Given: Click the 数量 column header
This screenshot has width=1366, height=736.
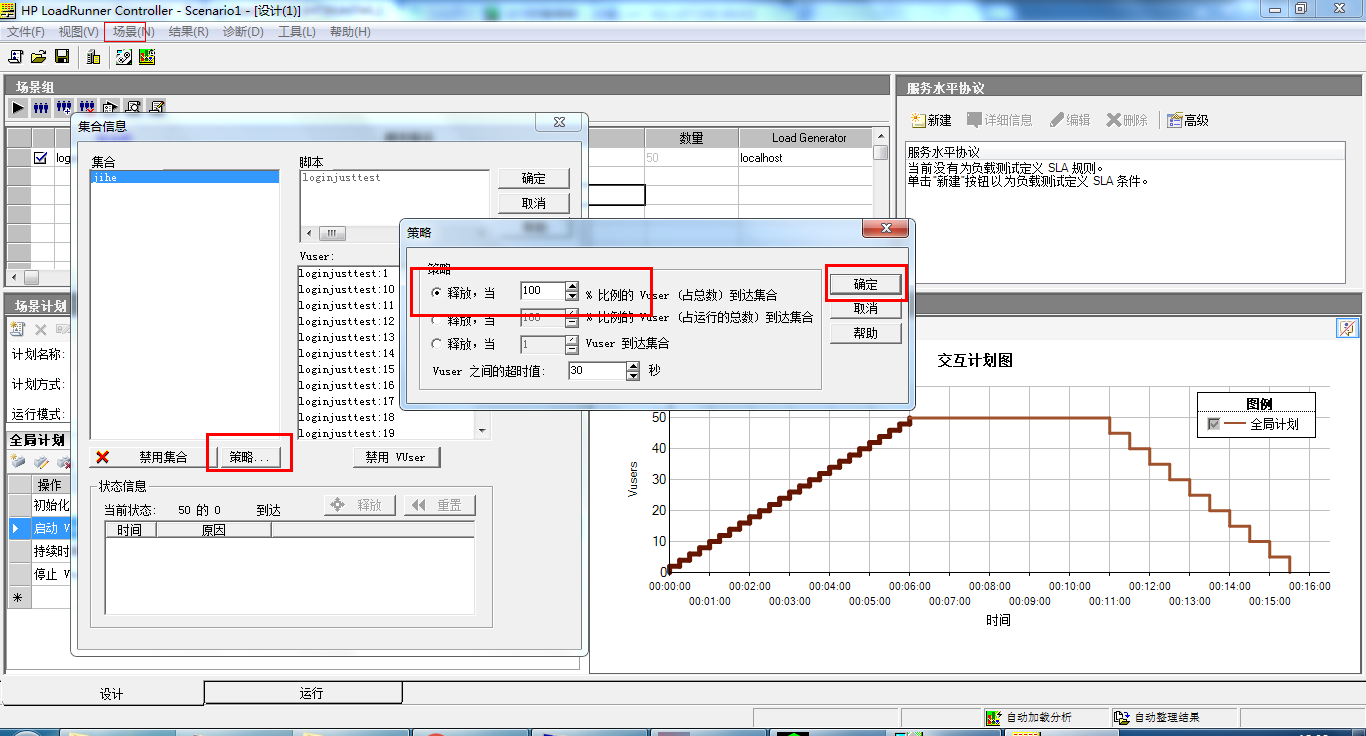Looking at the screenshot, I should click(x=691, y=138).
